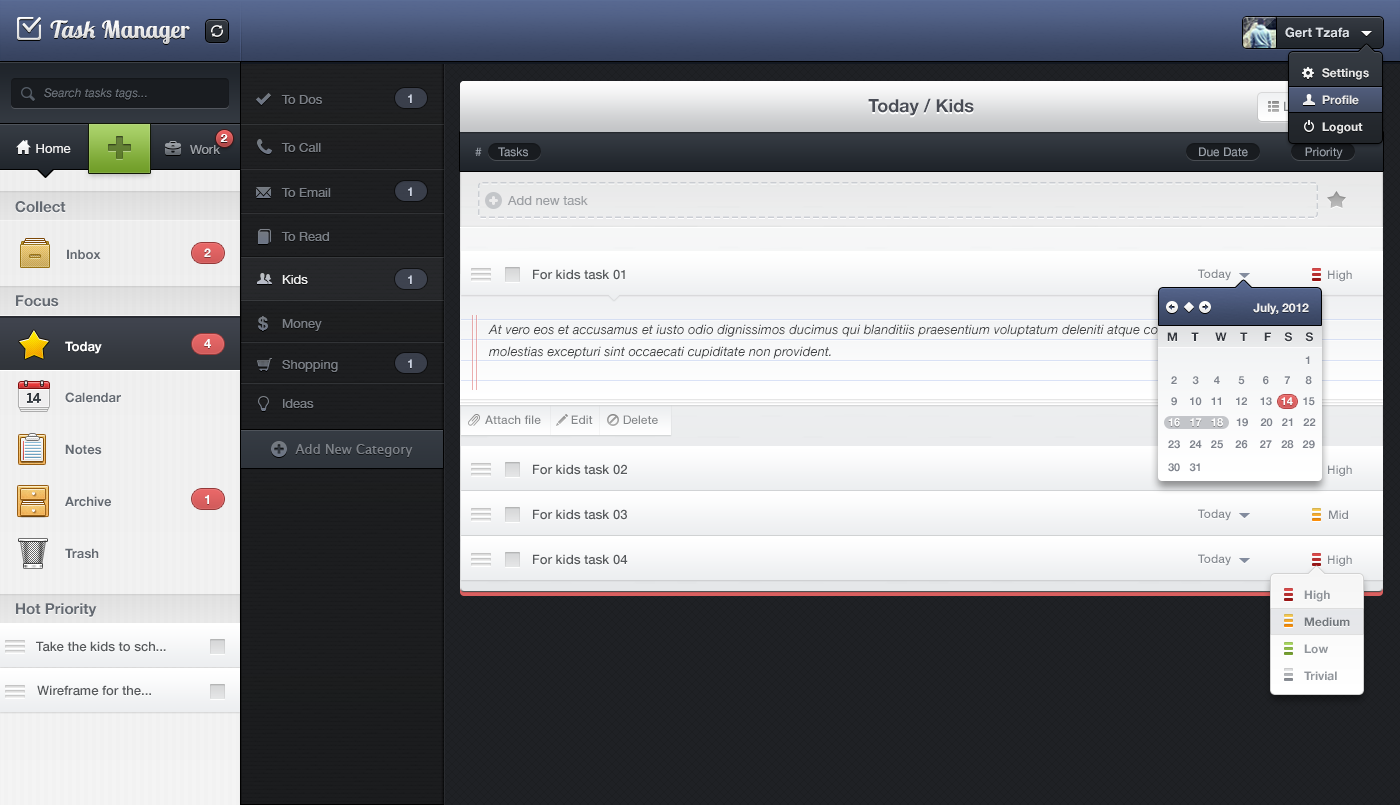The width and height of the screenshot is (1400, 805).
Task: Open Today due date dropdown of task 04
Action: [x=1224, y=559]
